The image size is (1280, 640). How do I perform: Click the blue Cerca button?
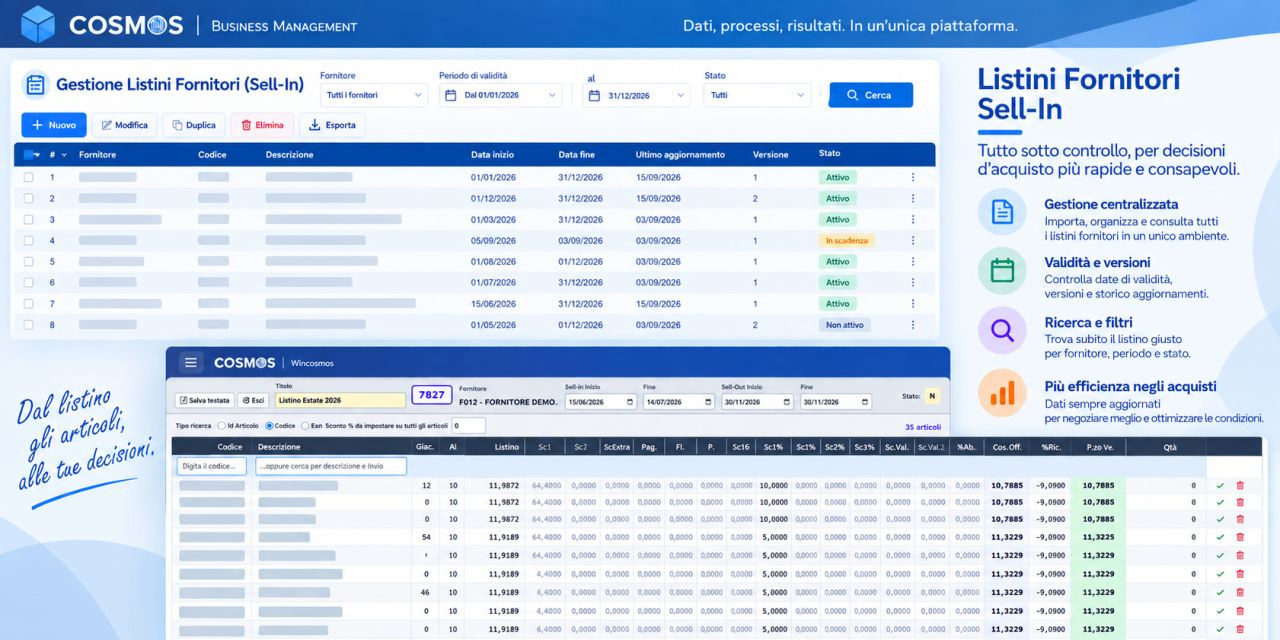tap(870, 95)
